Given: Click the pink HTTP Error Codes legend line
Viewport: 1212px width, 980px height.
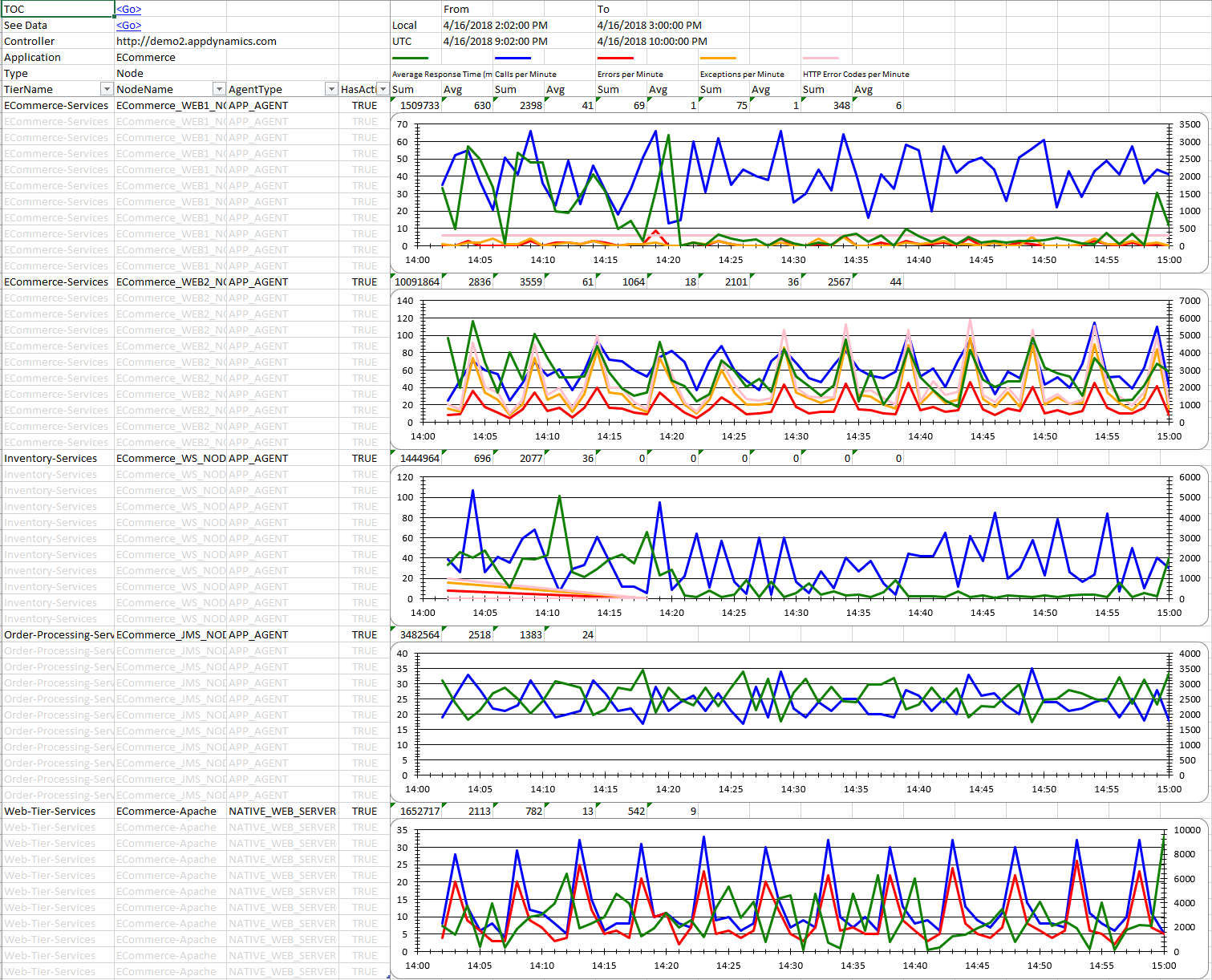Looking at the screenshot, I should [x=821, y=59].
